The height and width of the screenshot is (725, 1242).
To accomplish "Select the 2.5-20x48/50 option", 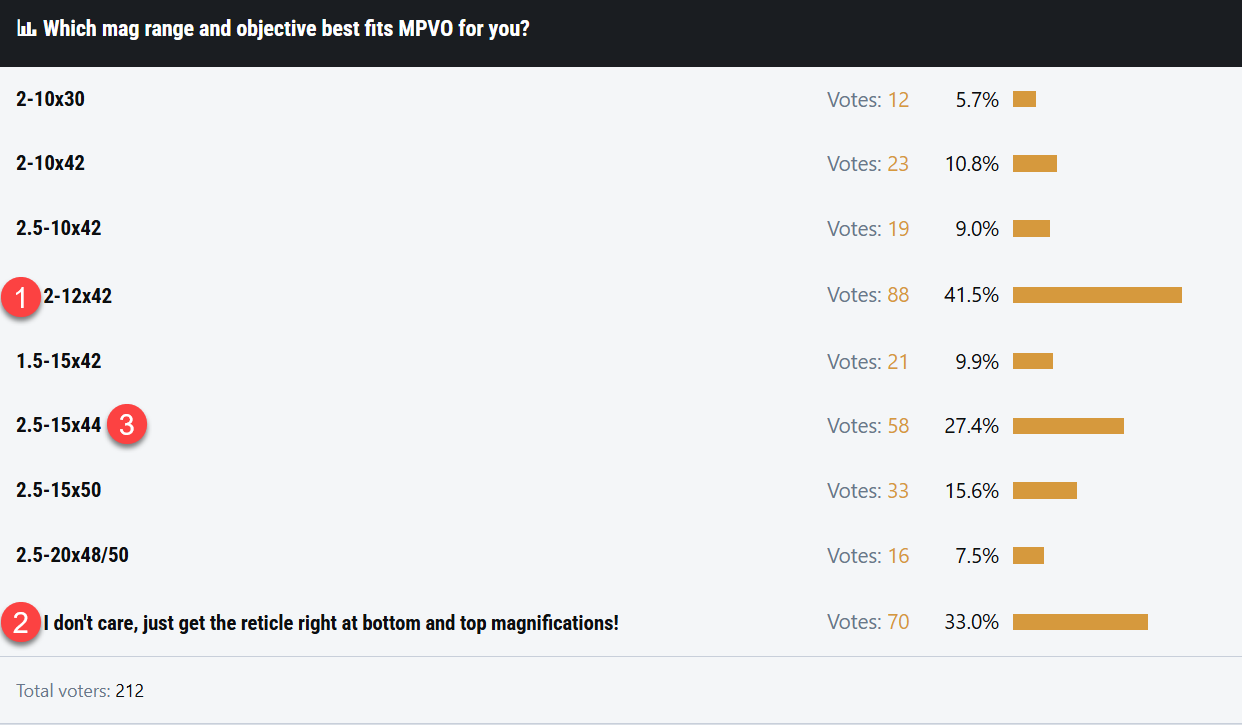I will click(x=72, y=554).
